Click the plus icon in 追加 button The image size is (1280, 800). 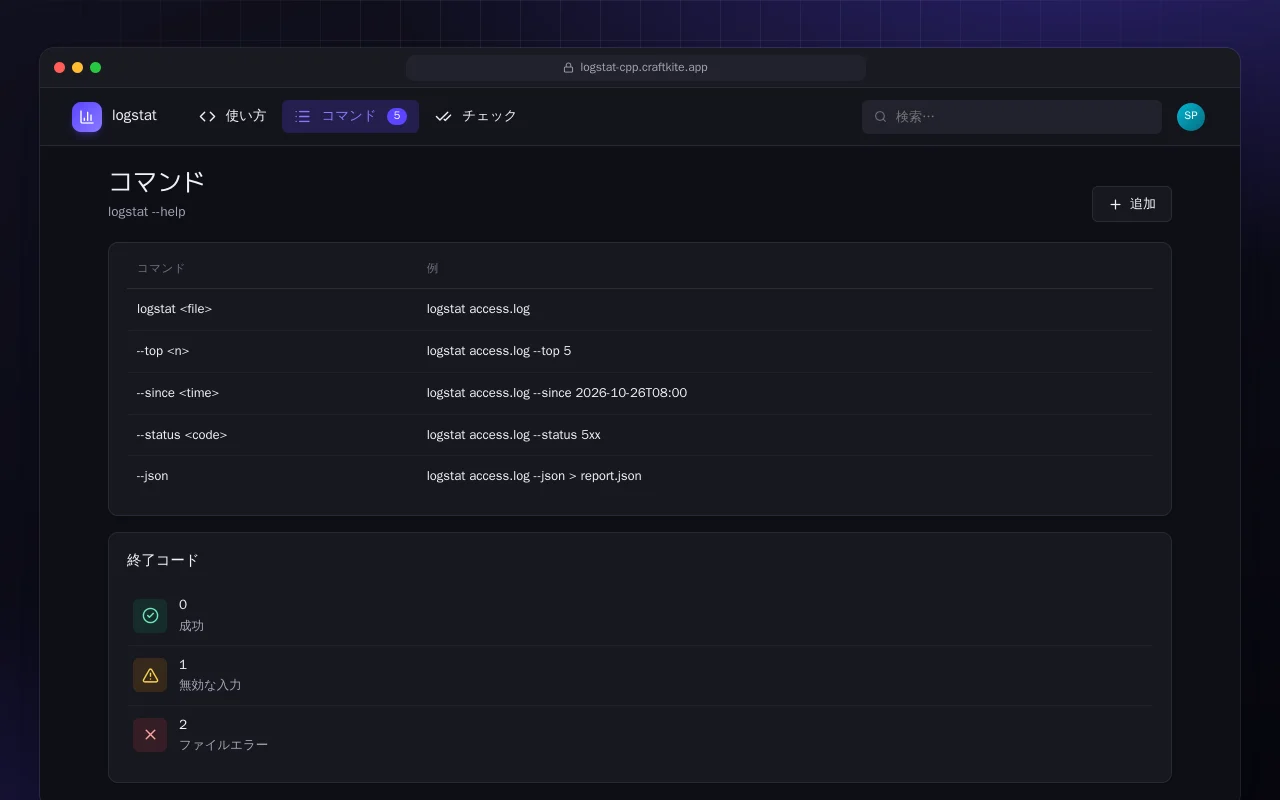(x=1115, y=204)
